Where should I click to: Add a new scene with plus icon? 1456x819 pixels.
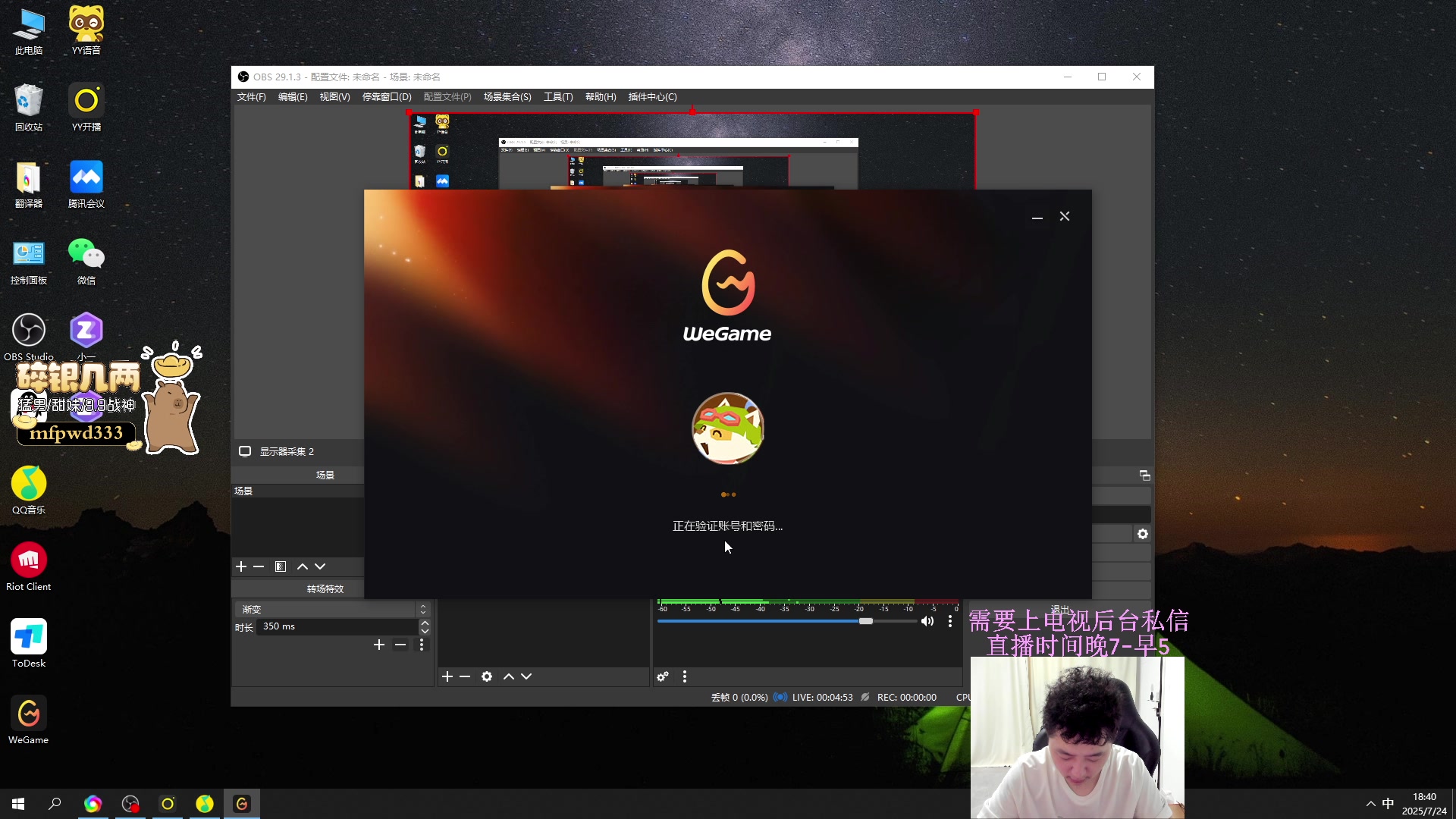pos(241,566)
